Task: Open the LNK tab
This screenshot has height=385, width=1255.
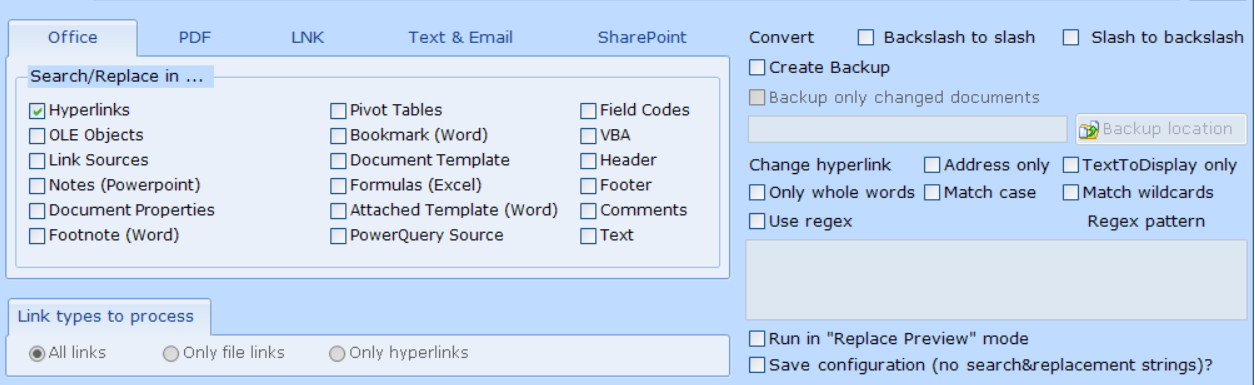Action: 307,38
